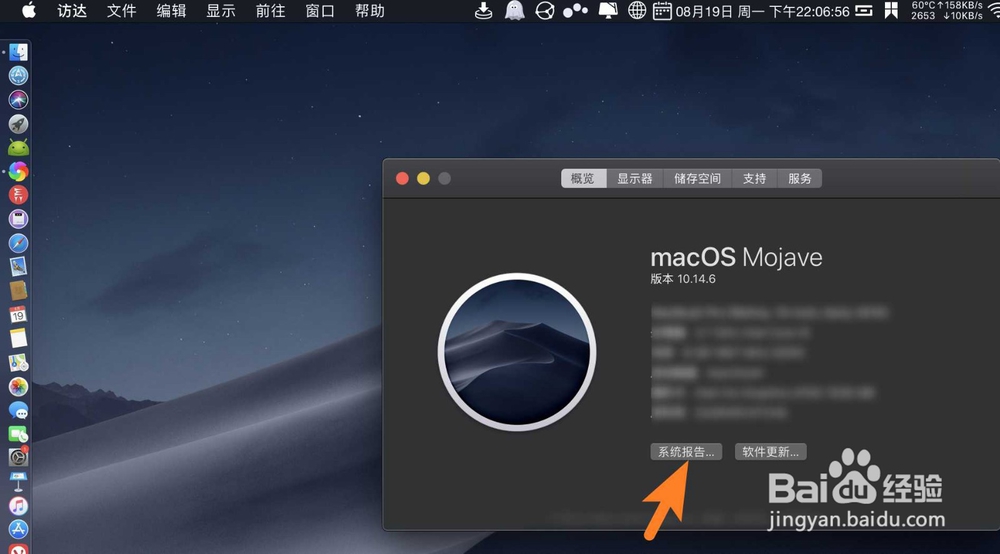Switch to the 显示器 tab
The width and height of the screenshot is (1000, 554).
[x=635, y=179]
